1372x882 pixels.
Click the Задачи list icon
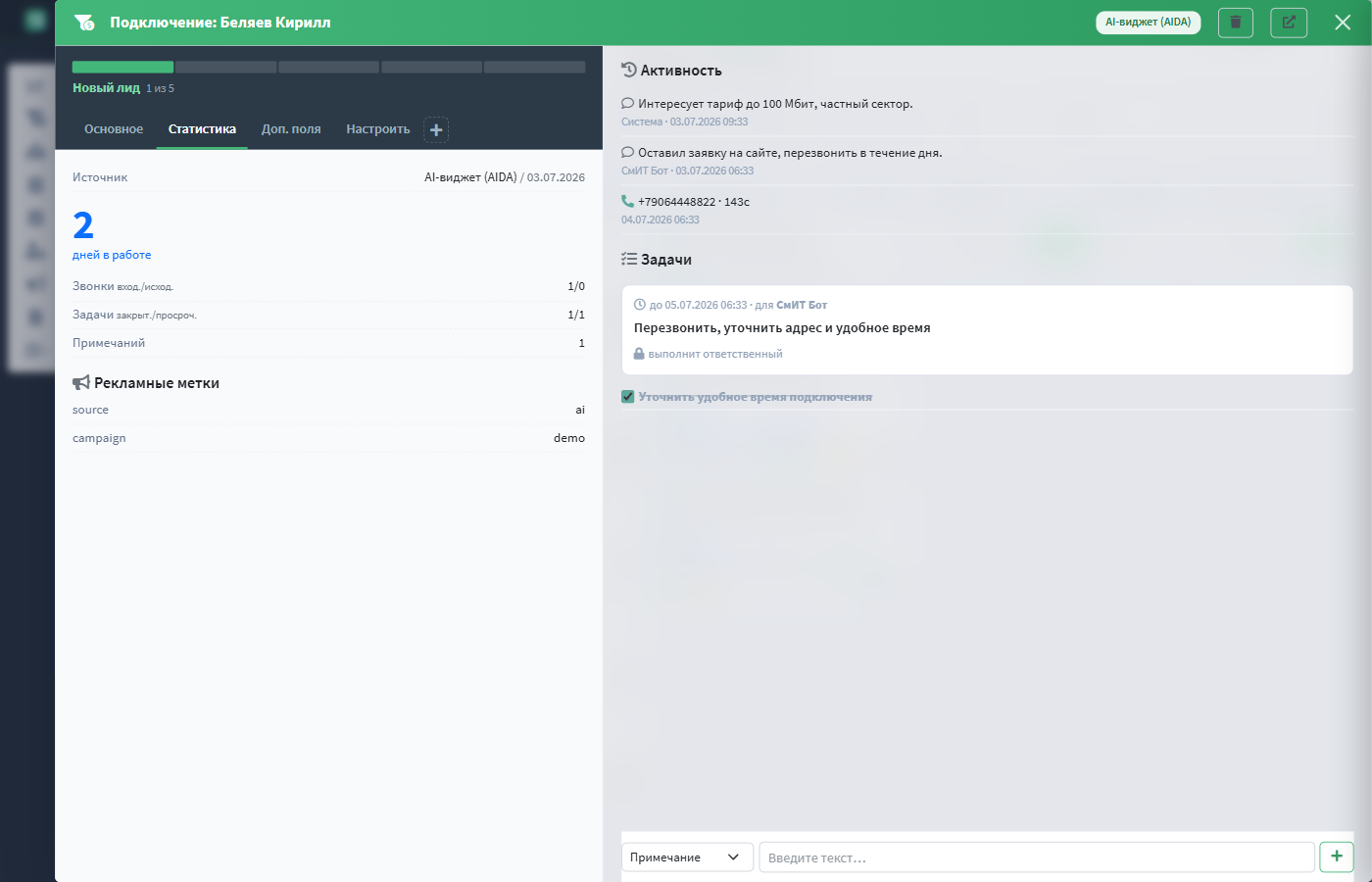click(x=629, y=259)
